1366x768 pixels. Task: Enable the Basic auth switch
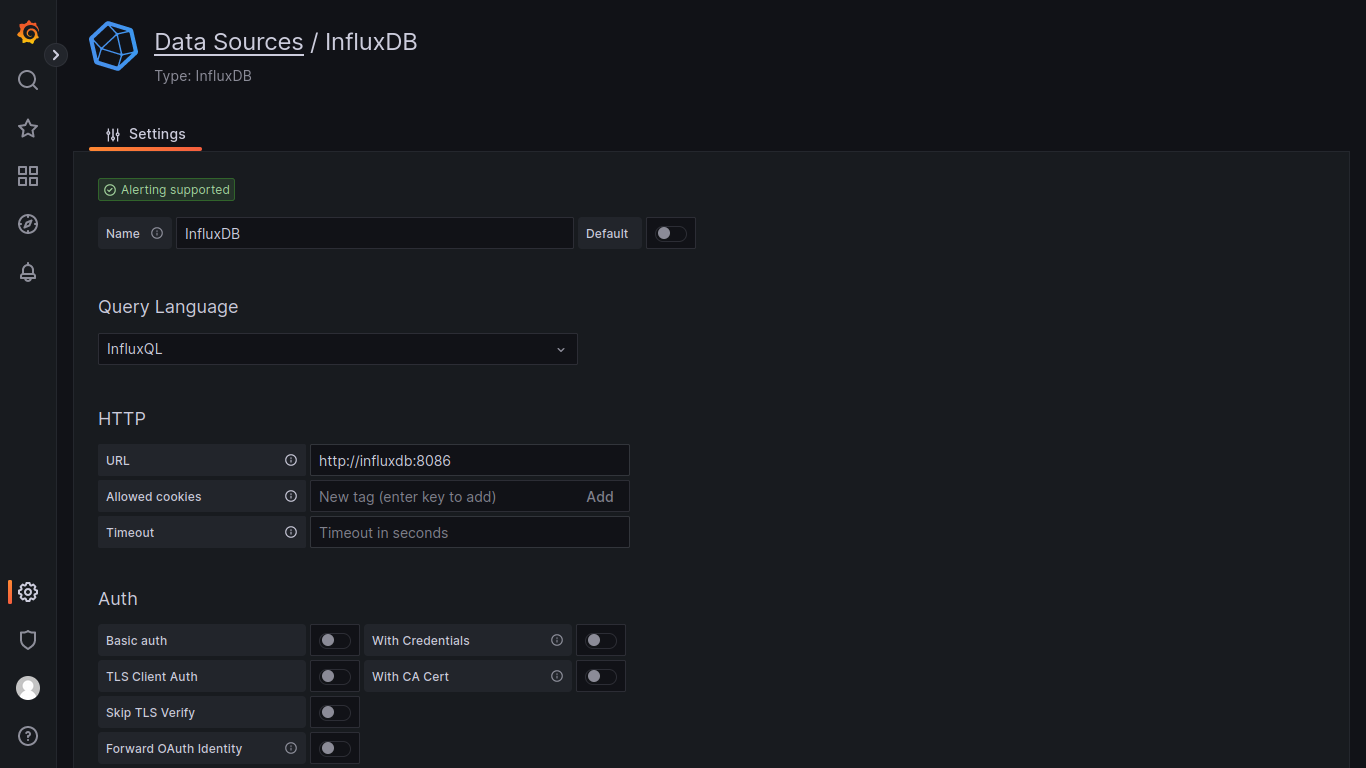[x=335, y=641]
